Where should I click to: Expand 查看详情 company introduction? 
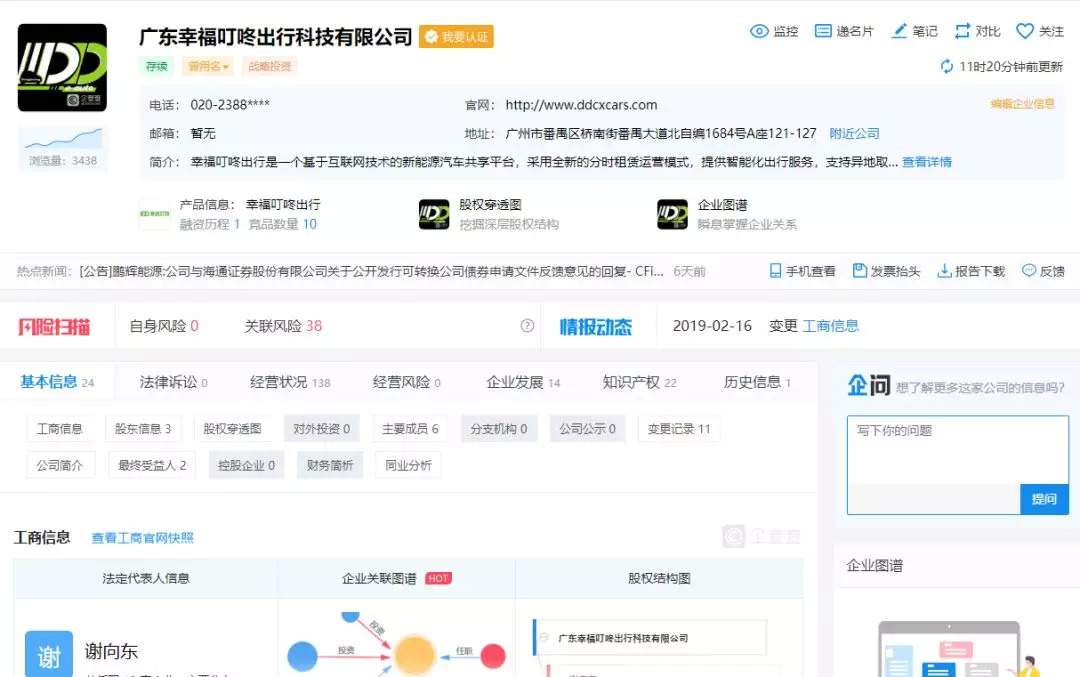point(926,162)
